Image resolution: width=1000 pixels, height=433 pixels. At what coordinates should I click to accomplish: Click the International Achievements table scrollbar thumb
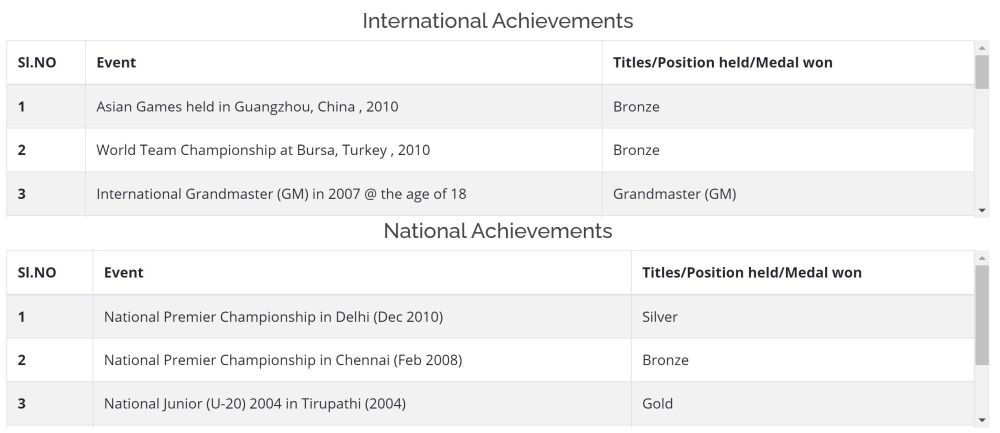(981, 72)
